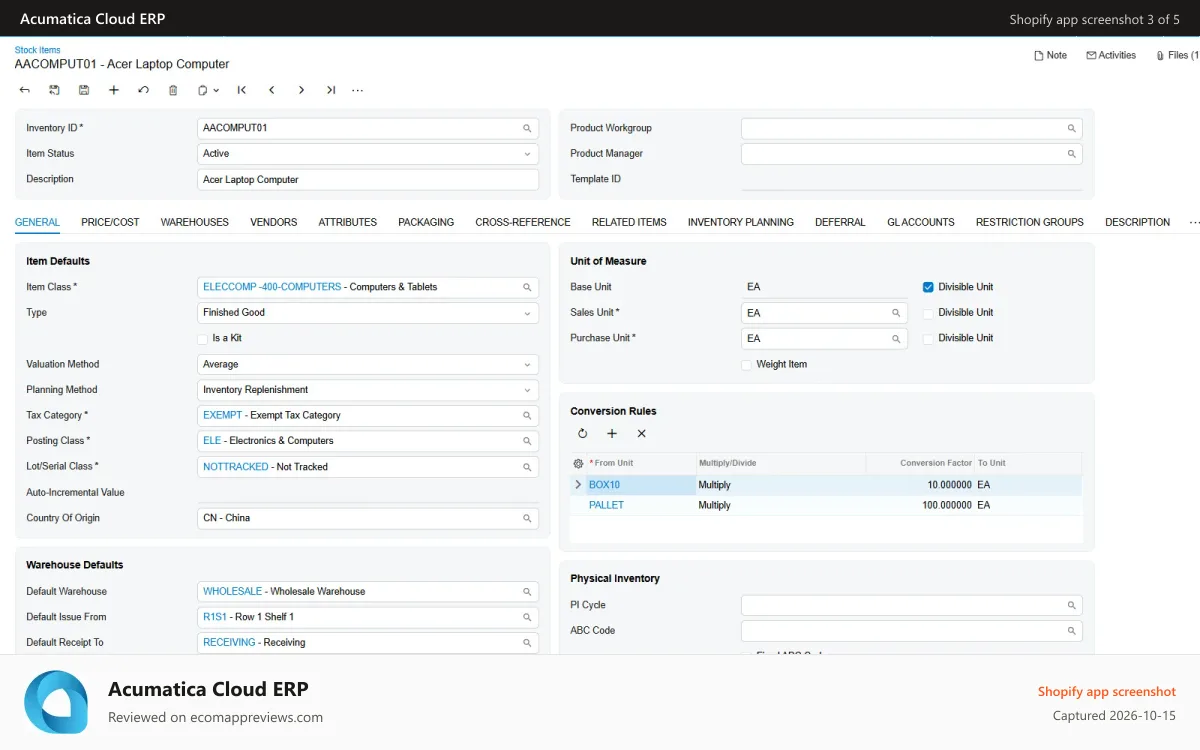Switch to the WAREHOUSES tab
The image size is (1200, 750).
[x=195, y=222]
